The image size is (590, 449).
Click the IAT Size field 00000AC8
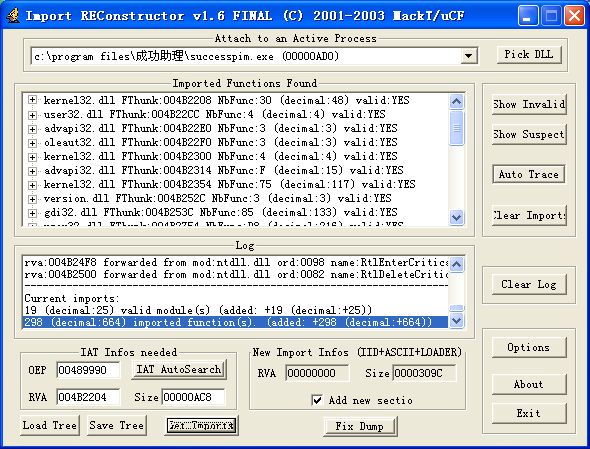pyautogui.click(x=193, y=397)
